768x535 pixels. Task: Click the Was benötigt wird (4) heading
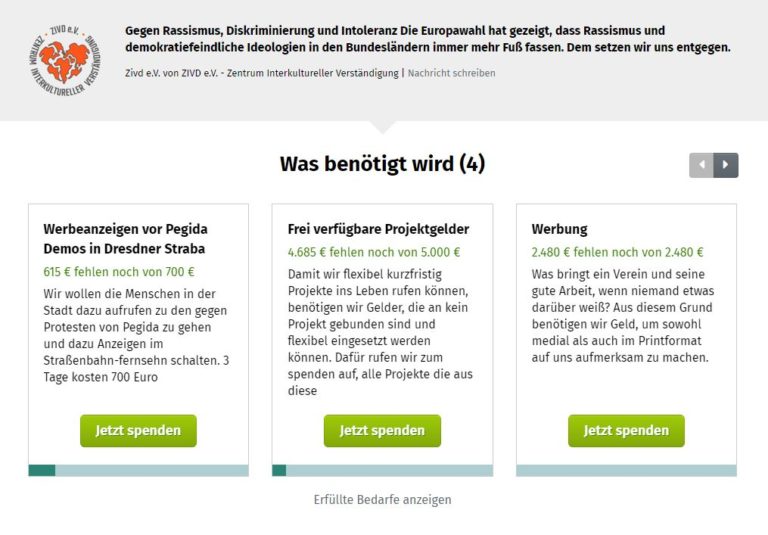383,164
